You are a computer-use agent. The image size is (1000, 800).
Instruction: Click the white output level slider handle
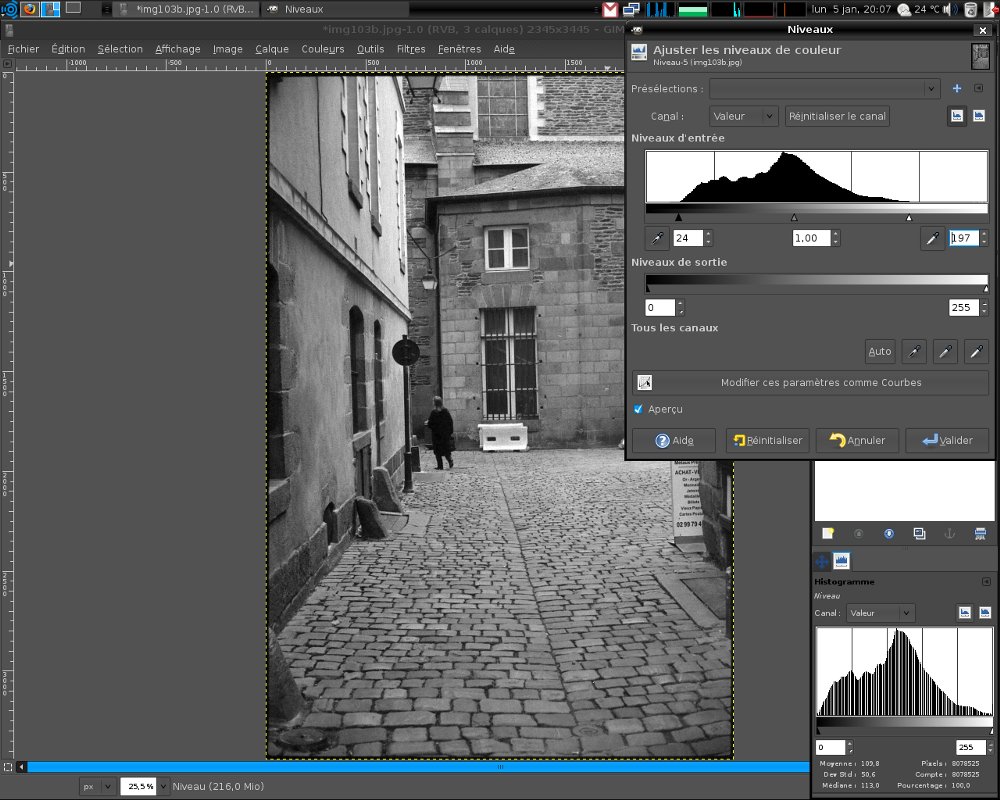click(986, 289)
